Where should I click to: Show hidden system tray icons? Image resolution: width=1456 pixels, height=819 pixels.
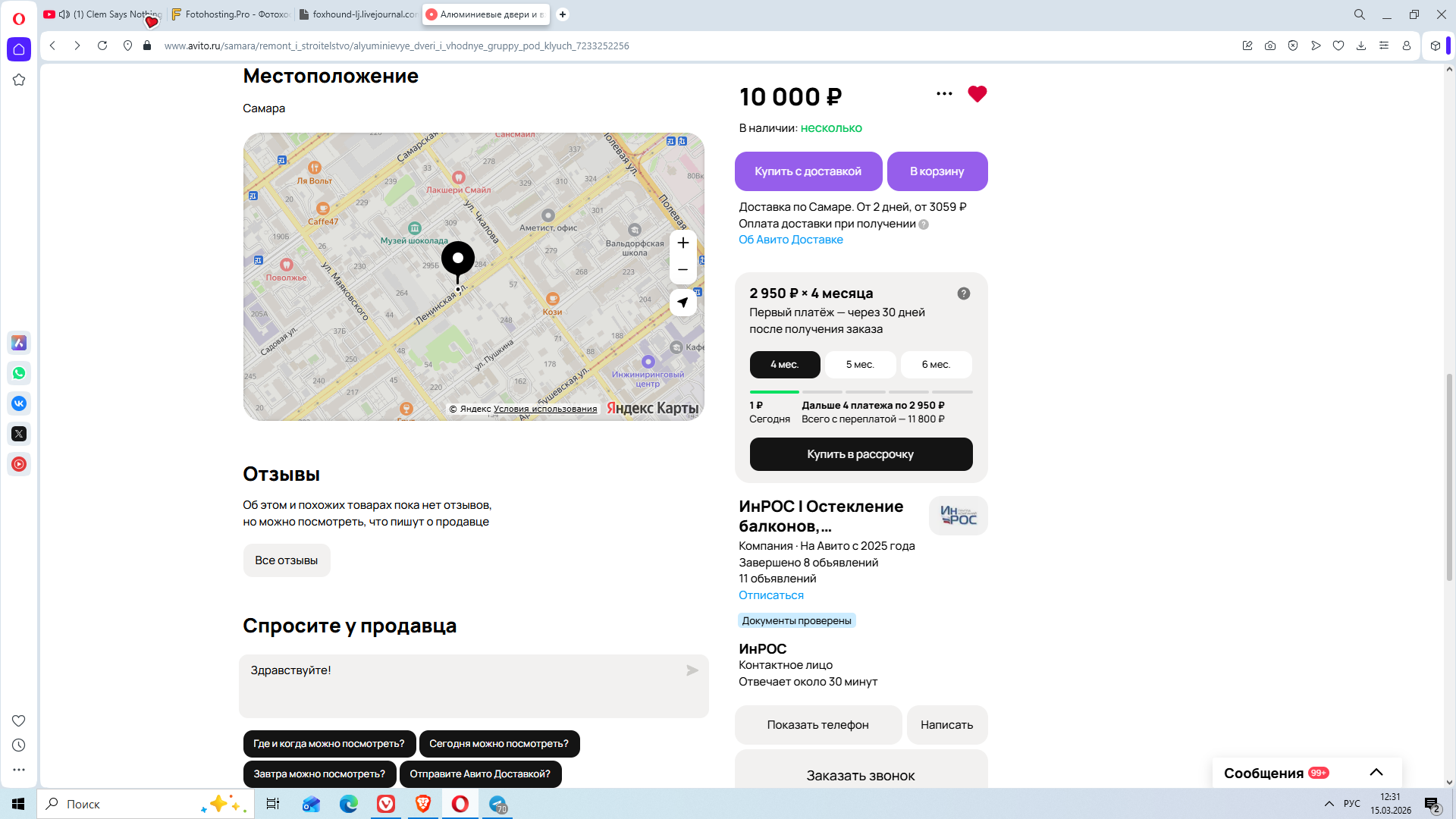(x=1329, y=804)
